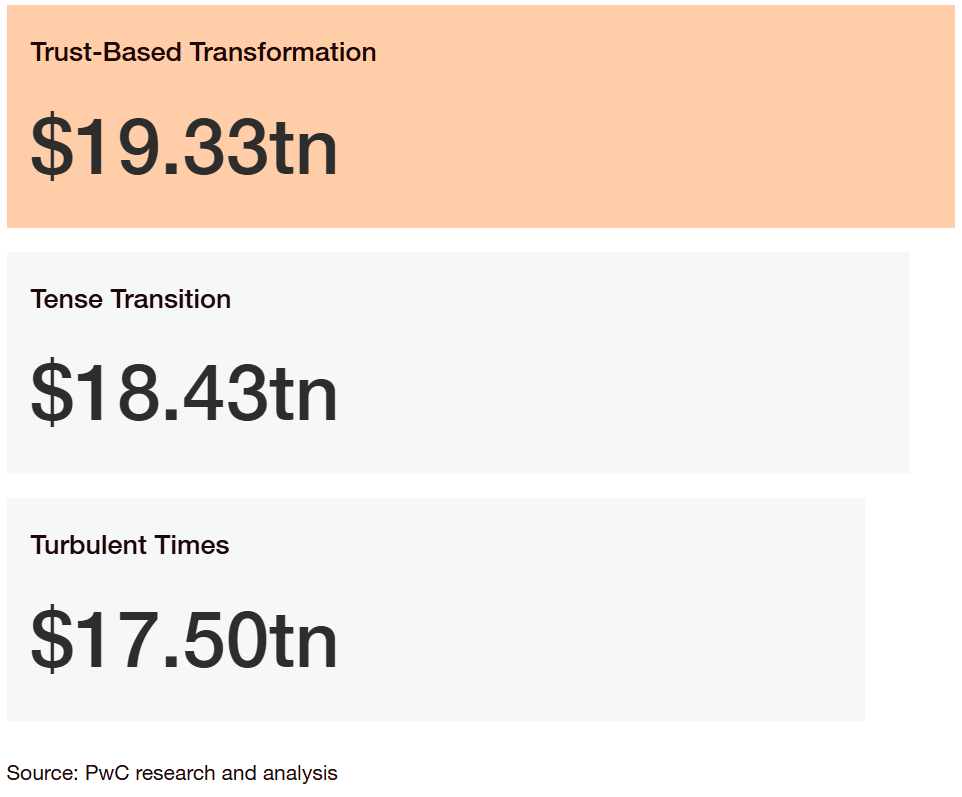This screenshot has width=962, height=797.
Task: Click the word analysis in source caption
Action: pyautogui.click(x=300, y=774)
